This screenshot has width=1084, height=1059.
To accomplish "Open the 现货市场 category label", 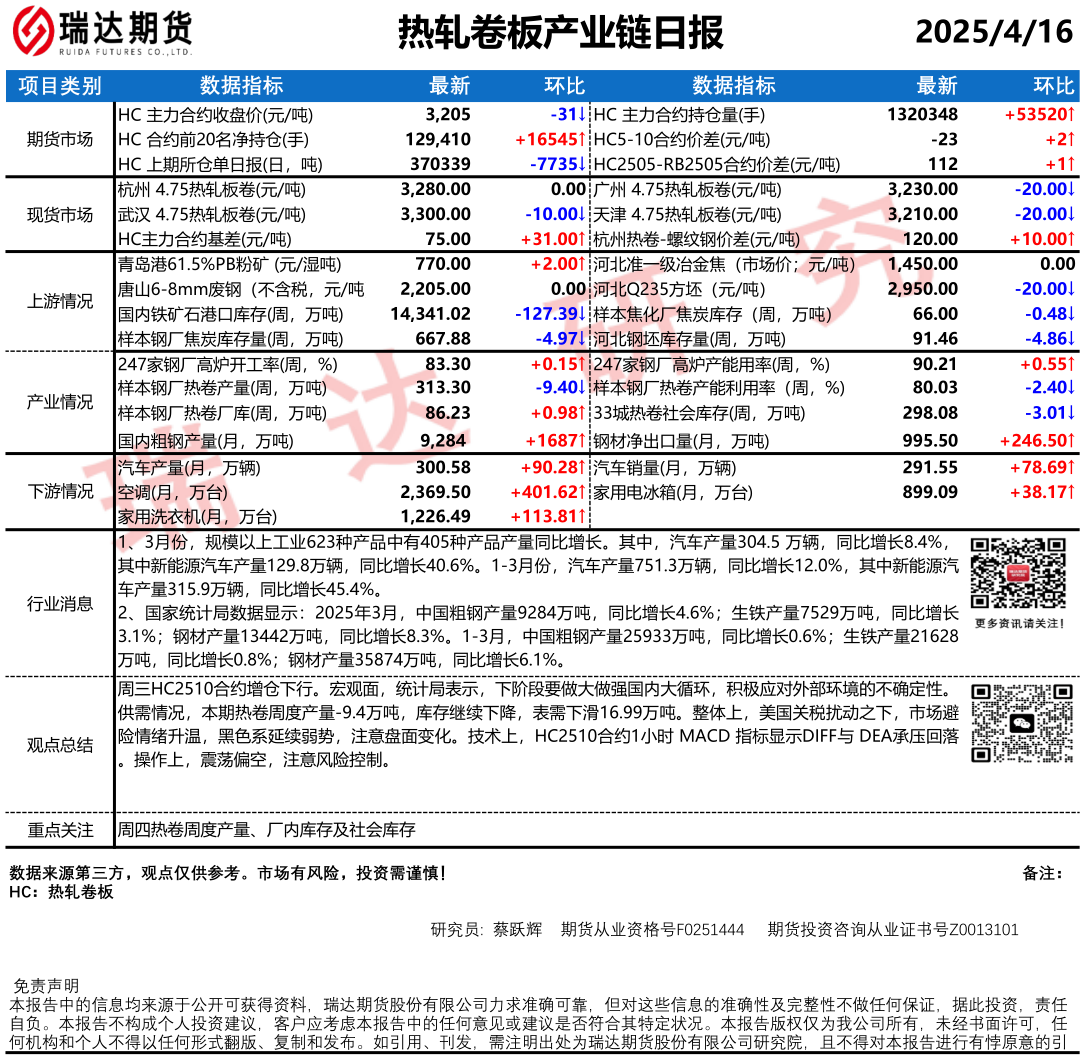I will pos(60,214).
